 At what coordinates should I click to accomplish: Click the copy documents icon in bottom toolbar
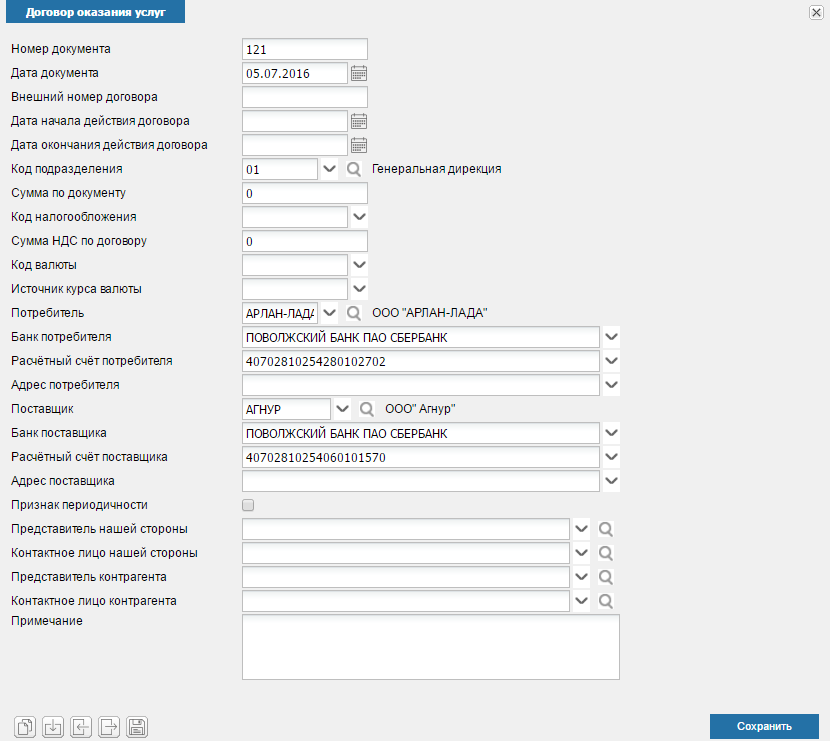[25, 727]
